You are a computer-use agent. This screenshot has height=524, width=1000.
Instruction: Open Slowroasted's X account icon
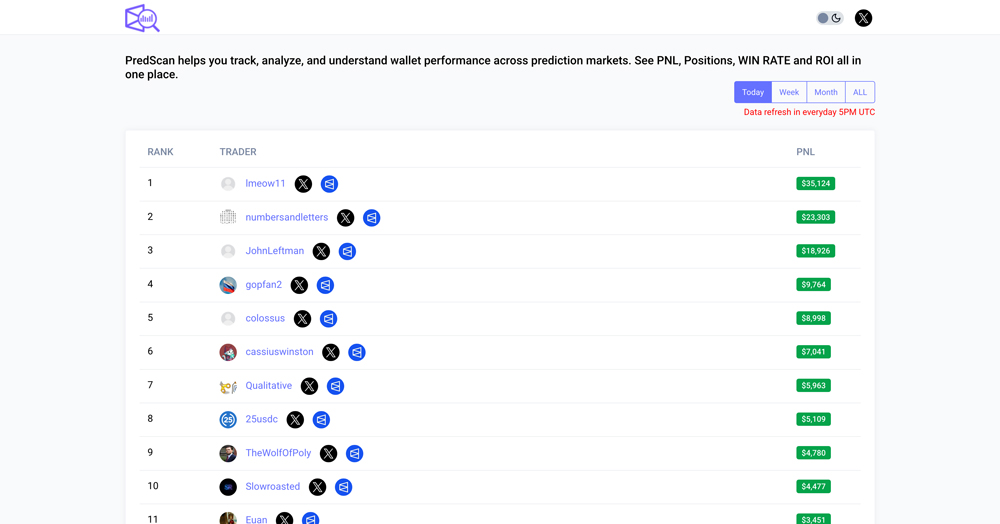click(x=318, y=487)
